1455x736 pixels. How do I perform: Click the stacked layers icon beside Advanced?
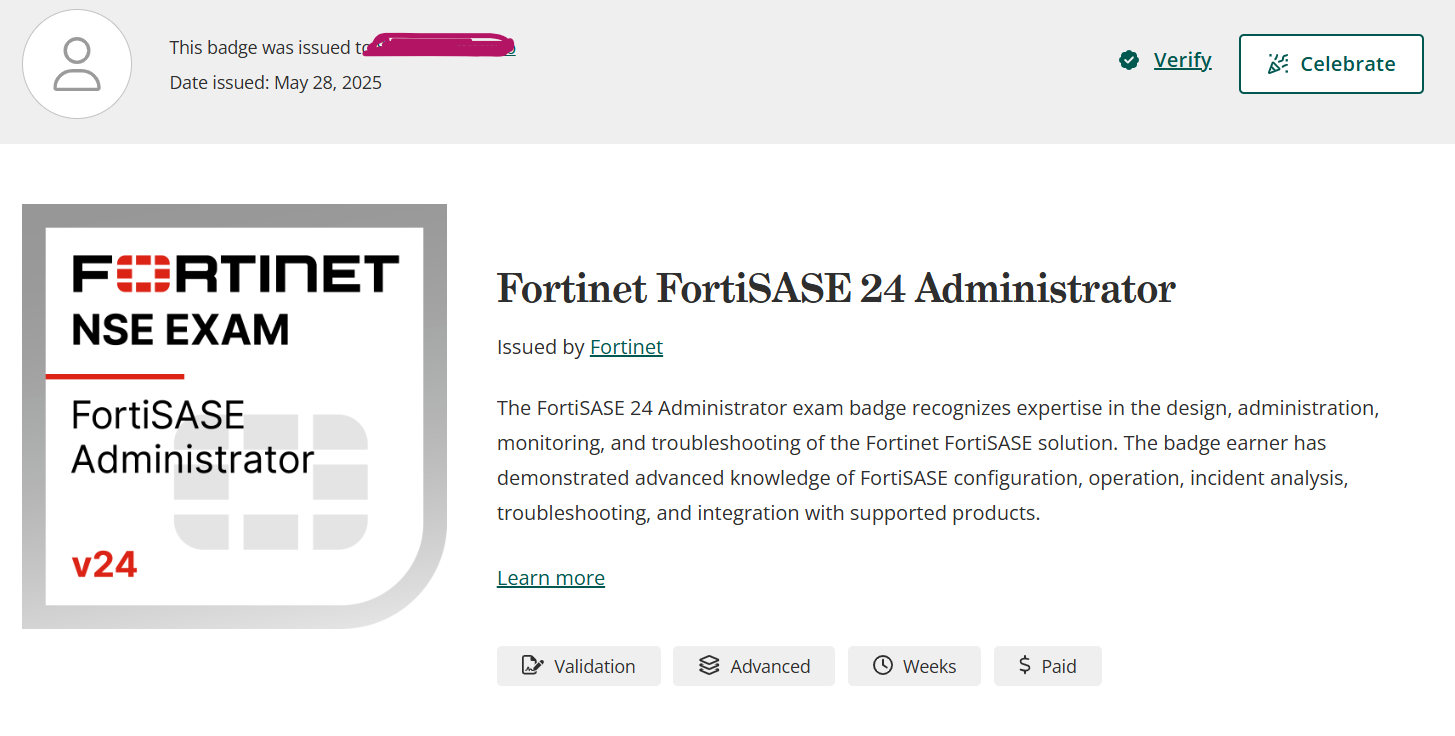point(709,666)
